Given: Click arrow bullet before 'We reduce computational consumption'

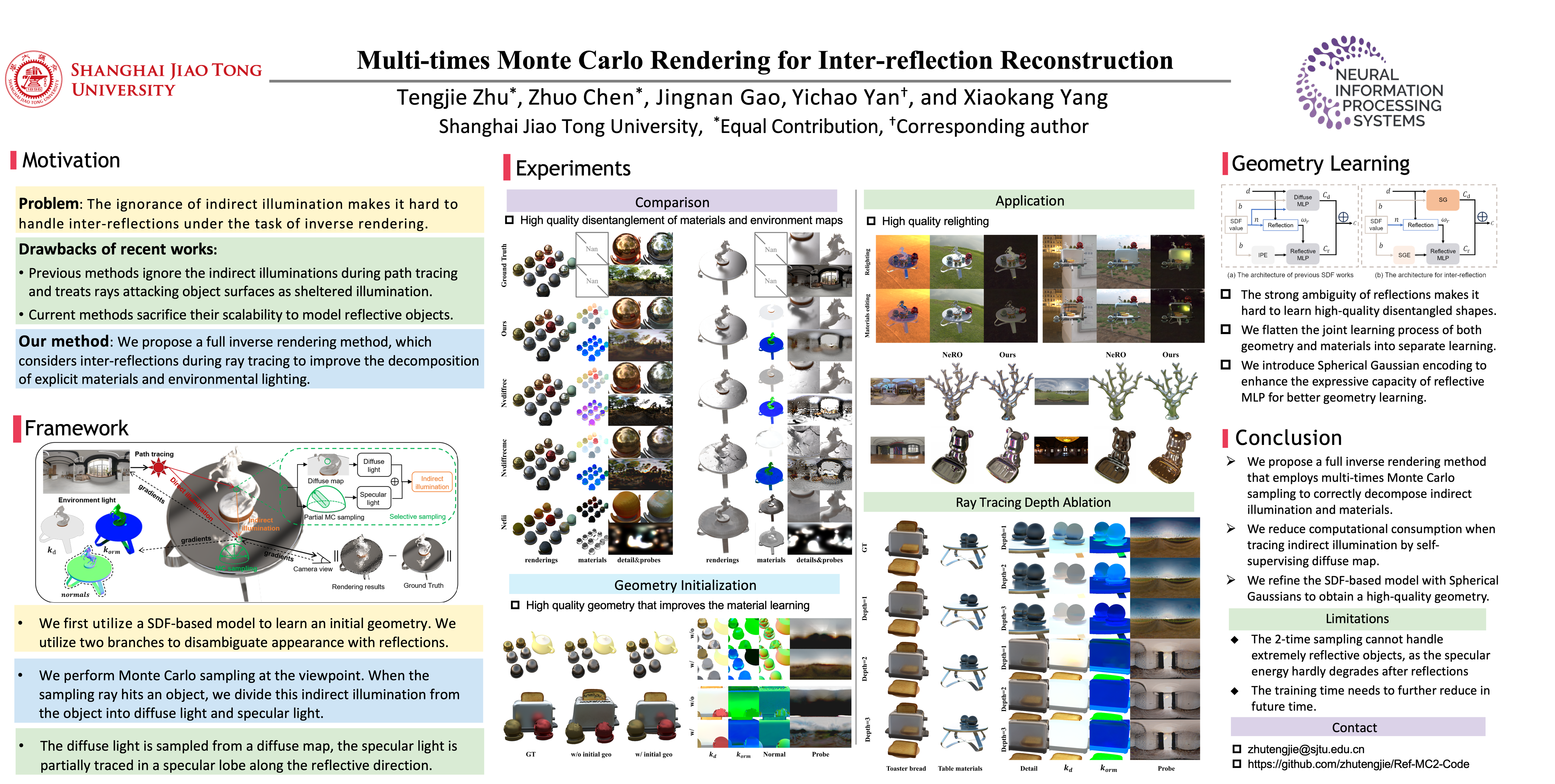Looking at the screenshot, I should (x=1231, y=529).
